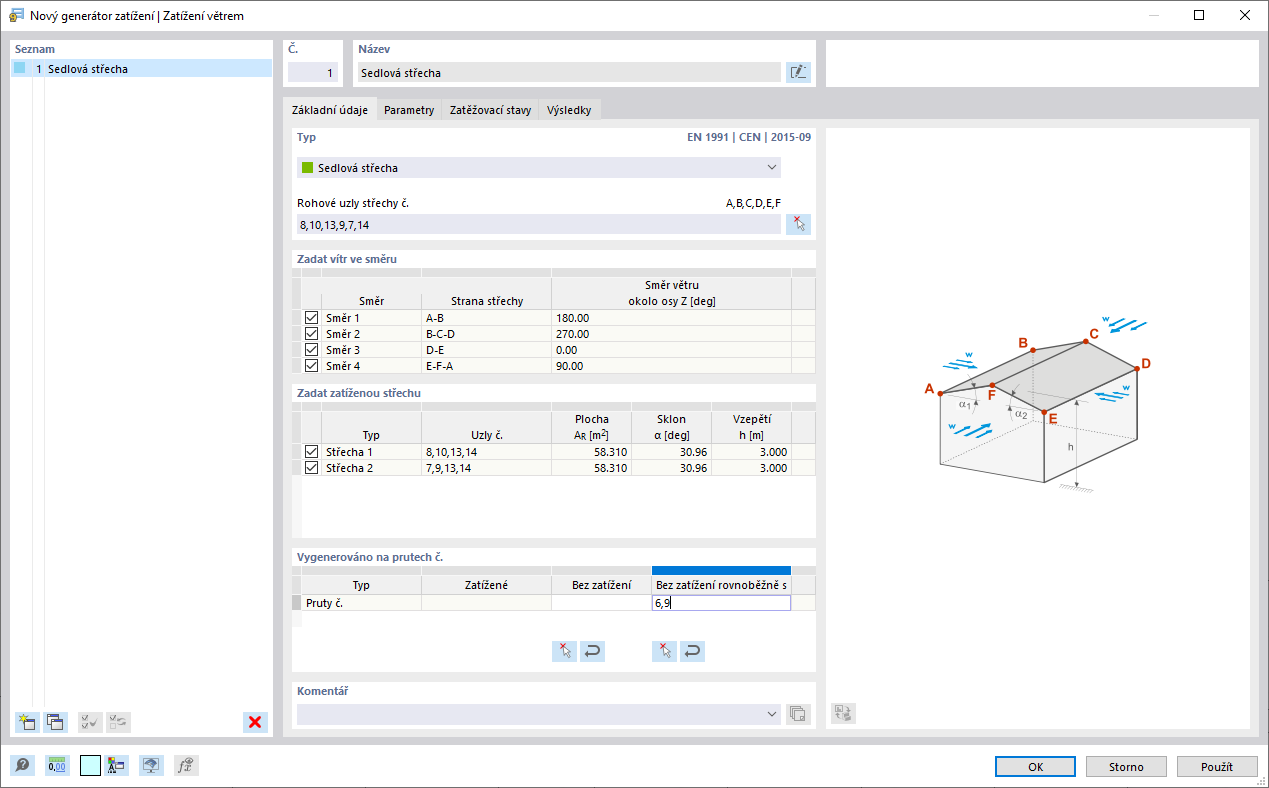Viewport: 1269px width, 788px height.
Task: Click the B-C-D roof side cell
Action: [x=486, y=334]
